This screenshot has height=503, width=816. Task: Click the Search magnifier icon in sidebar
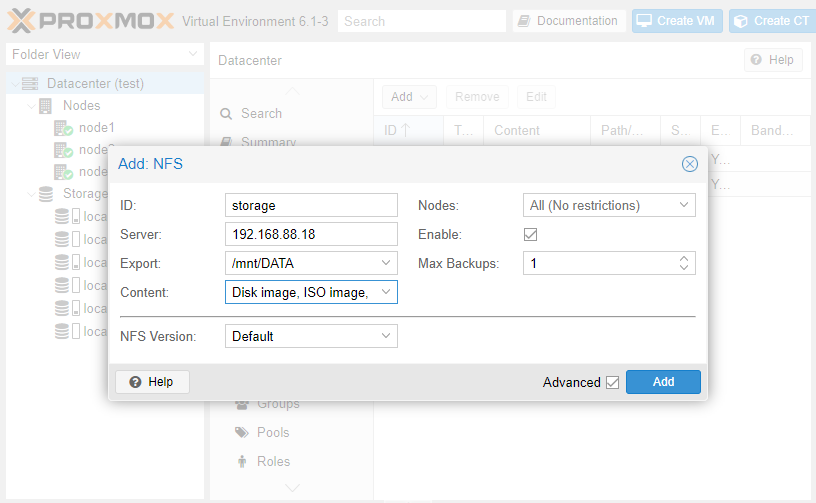coord(227,114)
